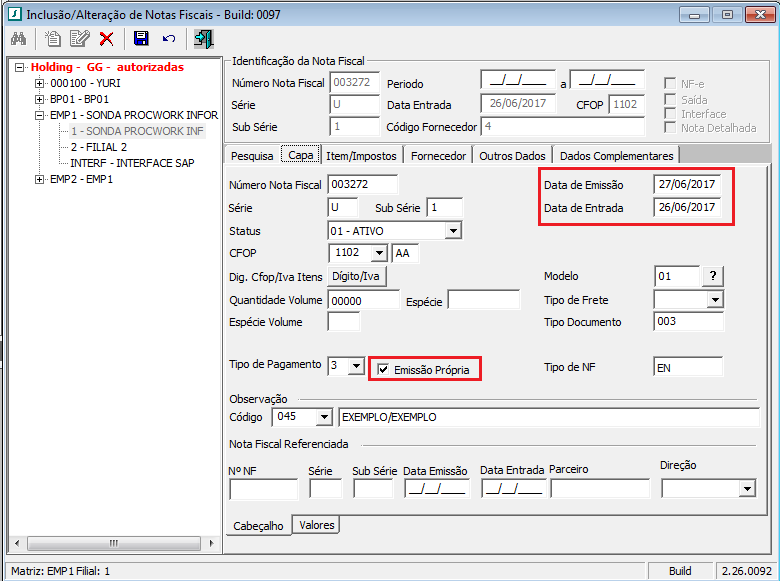Click the undo arrow icon
780x581 pixels.
click(168, 39)
